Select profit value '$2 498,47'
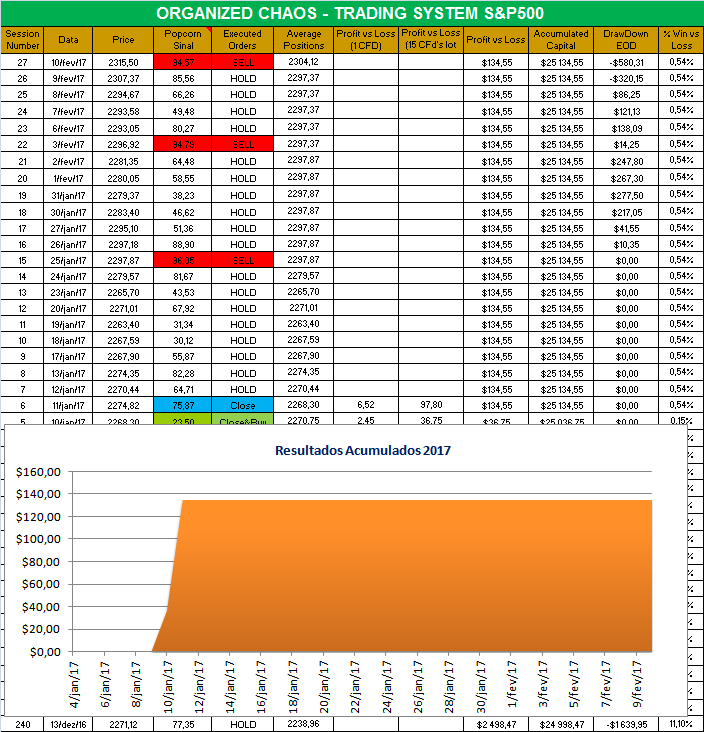This screenshot has width=704, height=732. click(497, 725)
